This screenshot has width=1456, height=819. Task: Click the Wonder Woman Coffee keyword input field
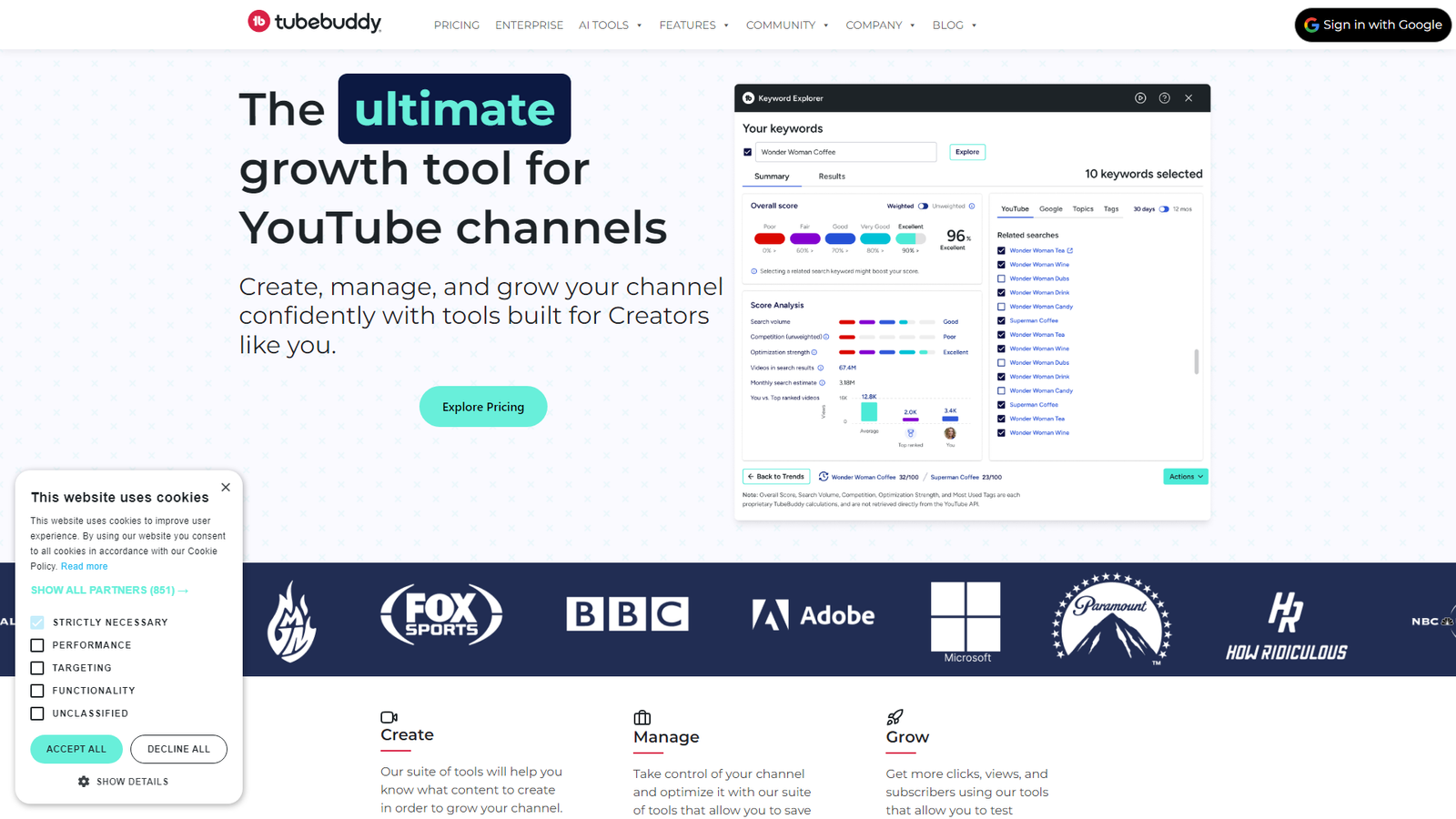point(845,152)
